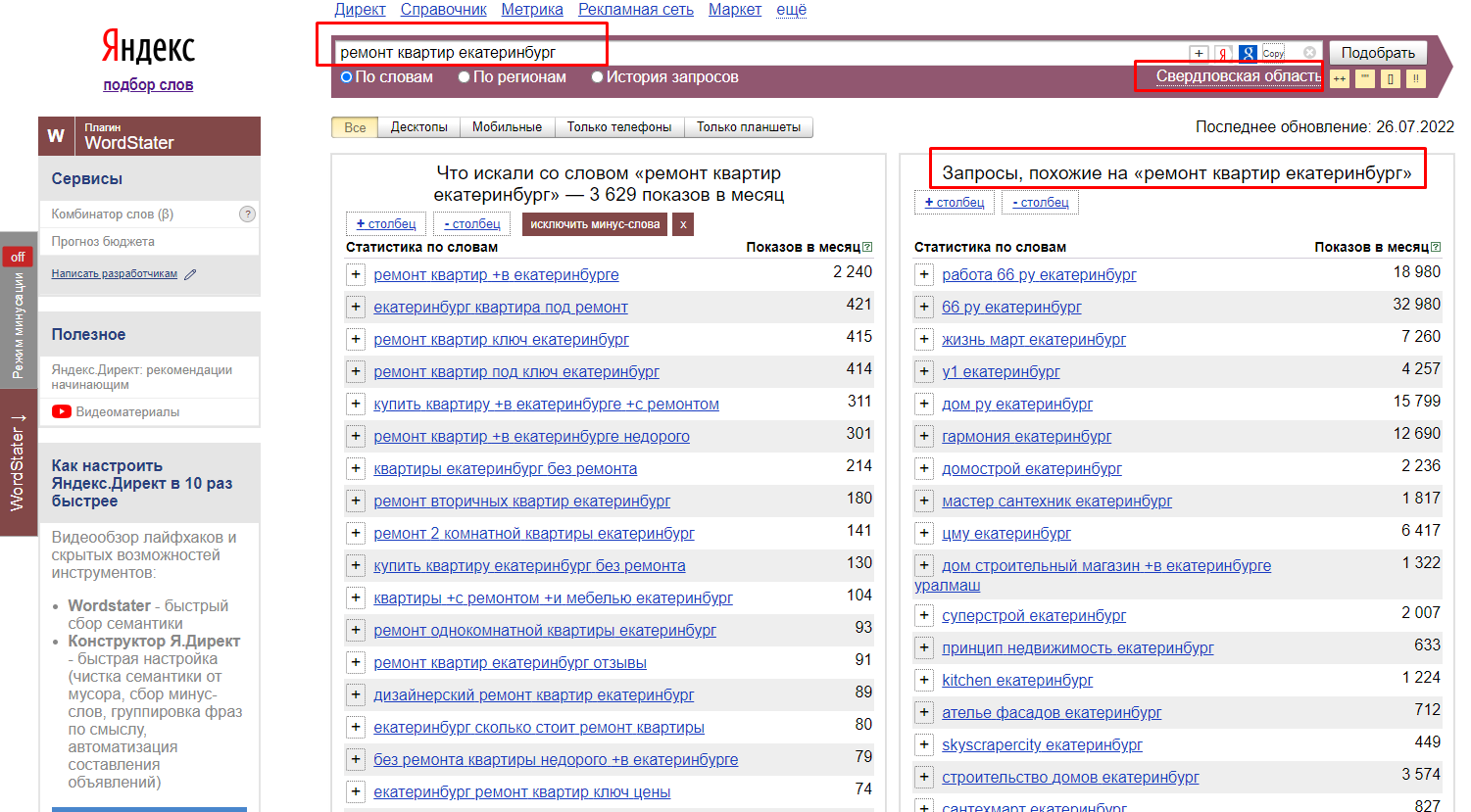The width and height of the screenshot is (1471, 812).
Task: Click - столбец in the similar queries panel
Action: [1041, 203]
